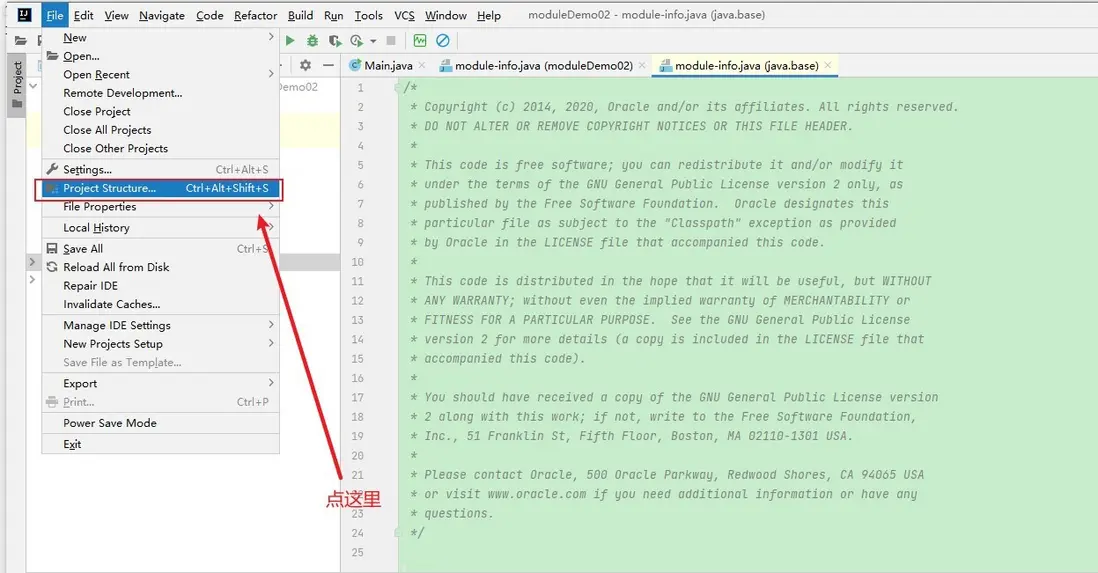The height and width of the screenshot is (573, 1098).
Task: Select Close Other Projects
Action: pos(160,149)
